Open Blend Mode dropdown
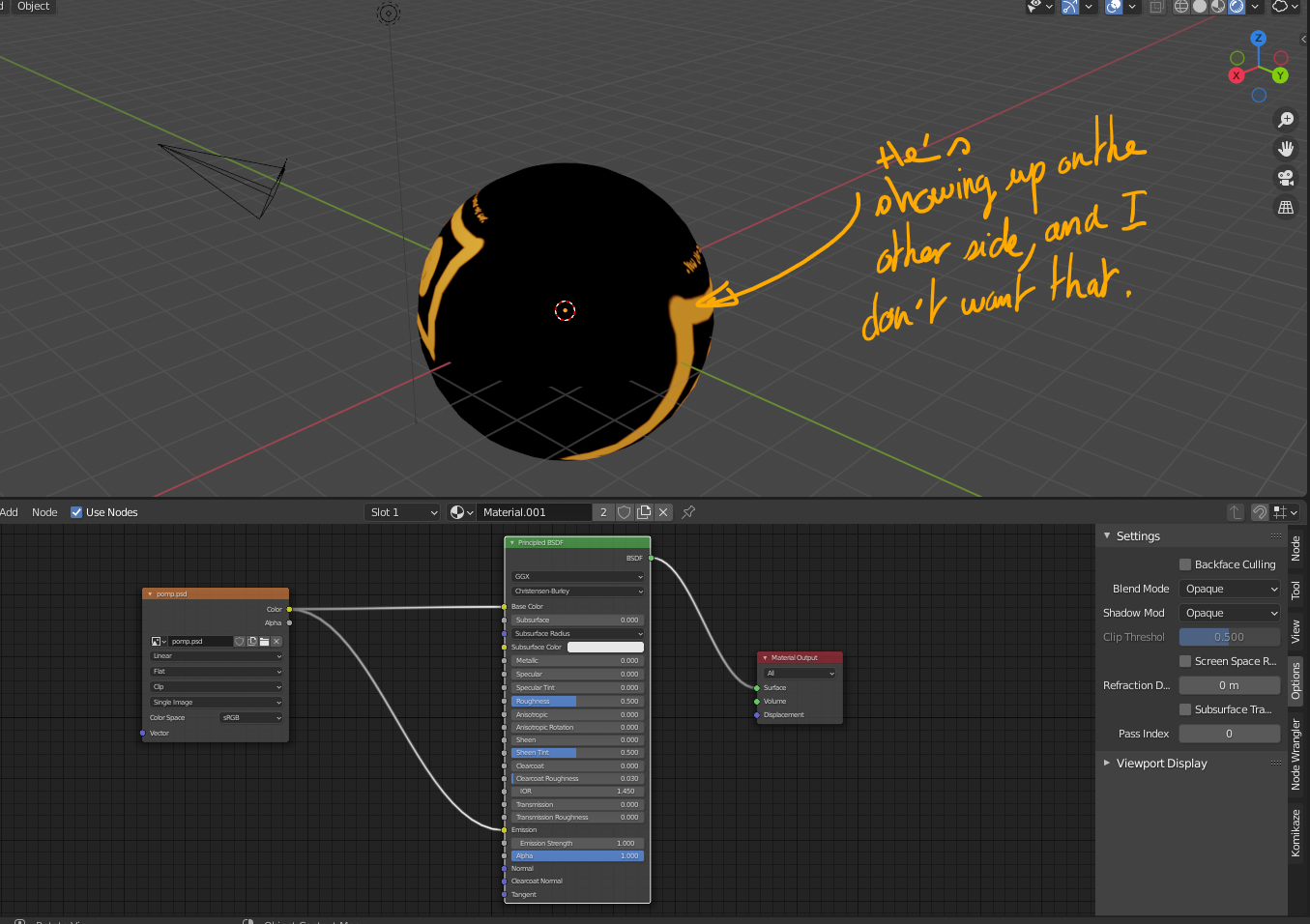This screenshot has width=1310, height=924. pyautogui.click(x=1230, y=589)
